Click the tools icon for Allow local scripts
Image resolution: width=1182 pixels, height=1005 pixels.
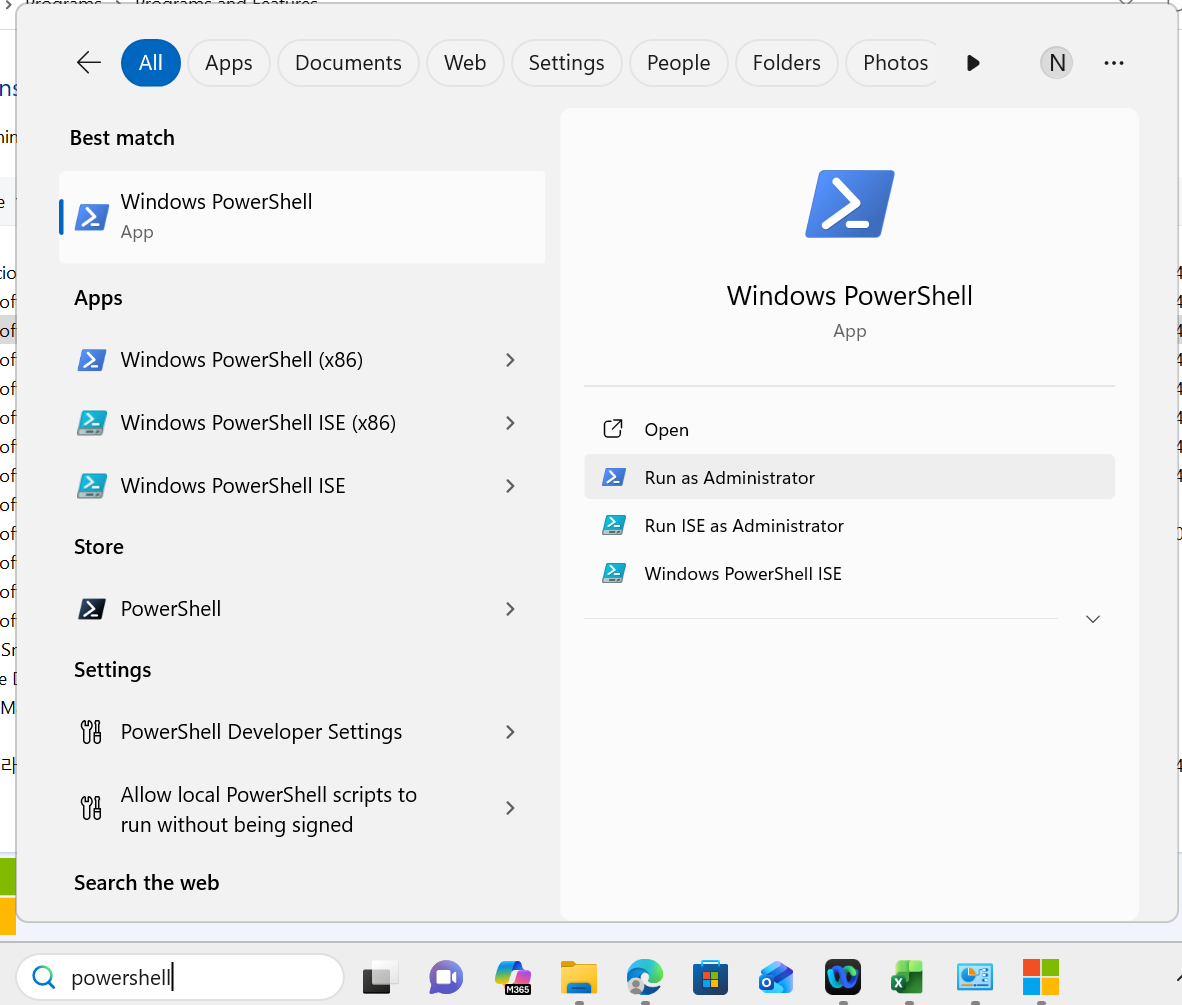tap(91, 808)
